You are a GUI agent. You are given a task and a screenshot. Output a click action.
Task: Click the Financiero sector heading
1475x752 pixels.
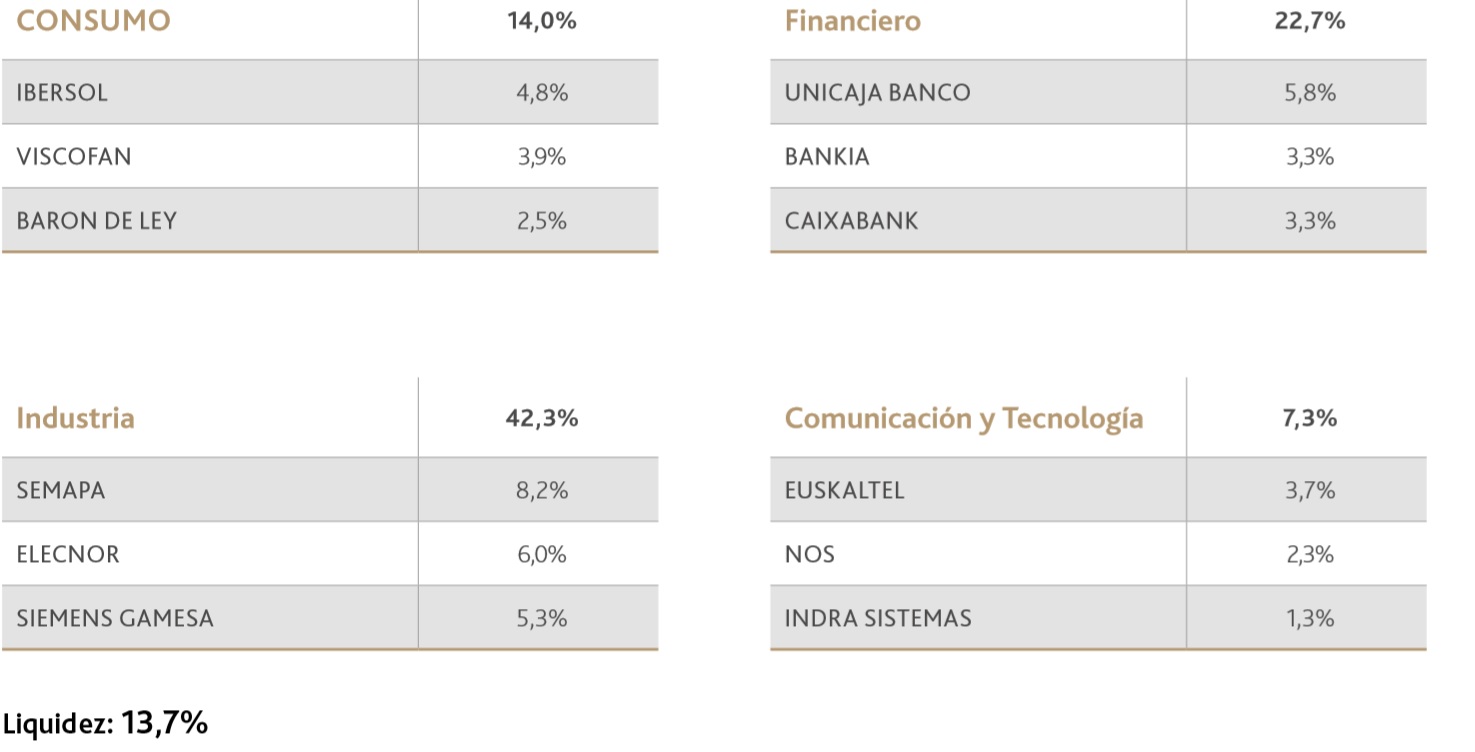coord(852,21)
